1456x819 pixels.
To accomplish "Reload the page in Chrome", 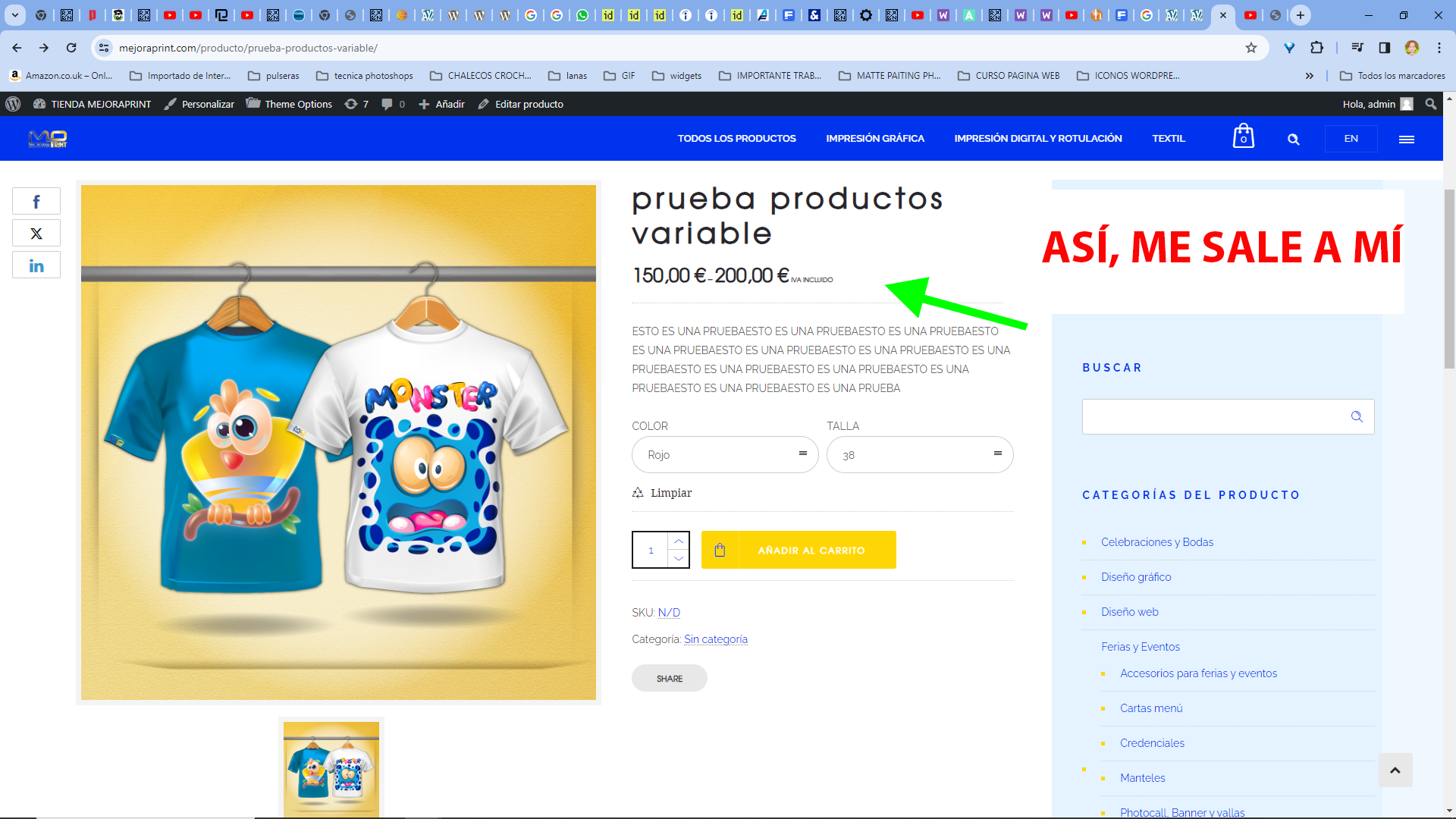I will pyautogui.click(x=71, y=48).
